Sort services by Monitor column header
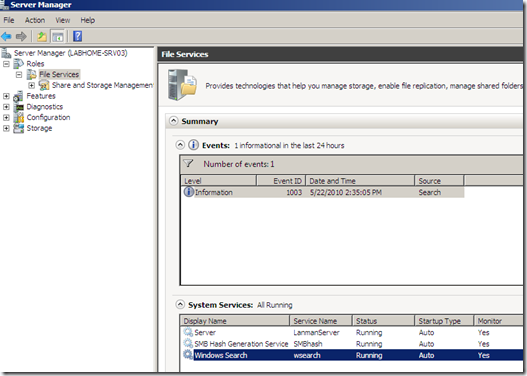The image size is (527, 376). (x=498, y=321)
